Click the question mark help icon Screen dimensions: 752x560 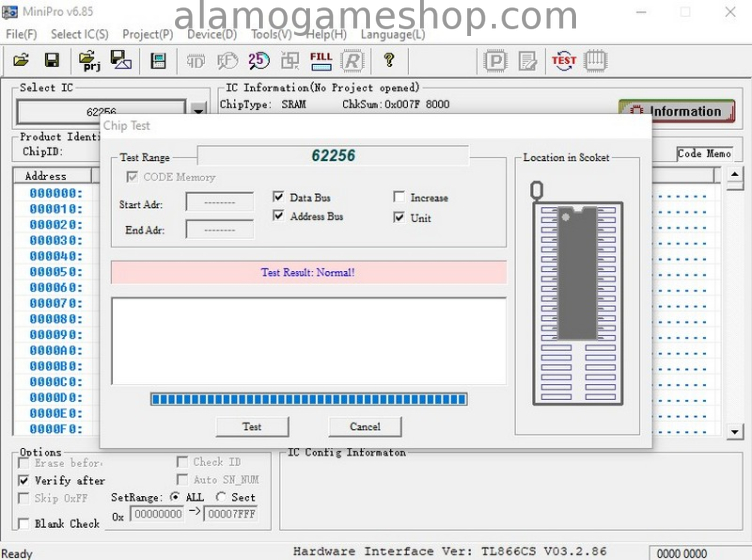389,60
